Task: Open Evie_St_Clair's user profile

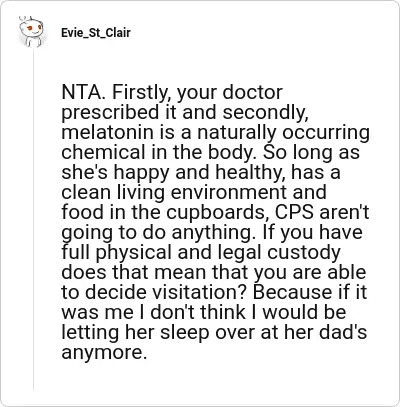Action: pos(96,33)
